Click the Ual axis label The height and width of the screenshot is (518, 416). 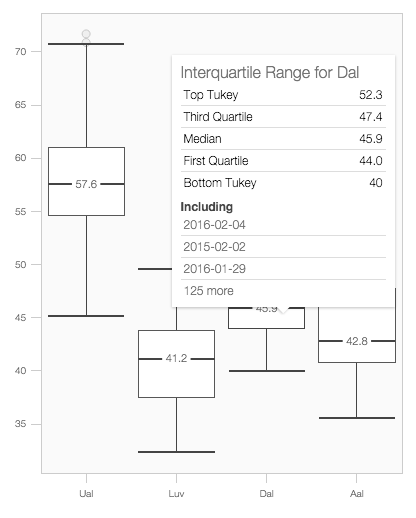[86, 493]
